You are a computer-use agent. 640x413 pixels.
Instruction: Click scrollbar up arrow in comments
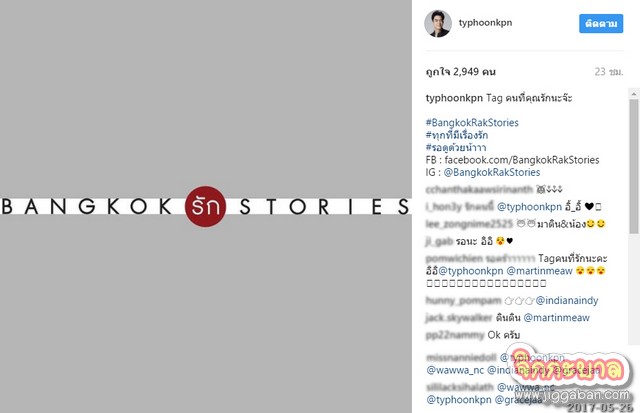[x=633, y=94]
